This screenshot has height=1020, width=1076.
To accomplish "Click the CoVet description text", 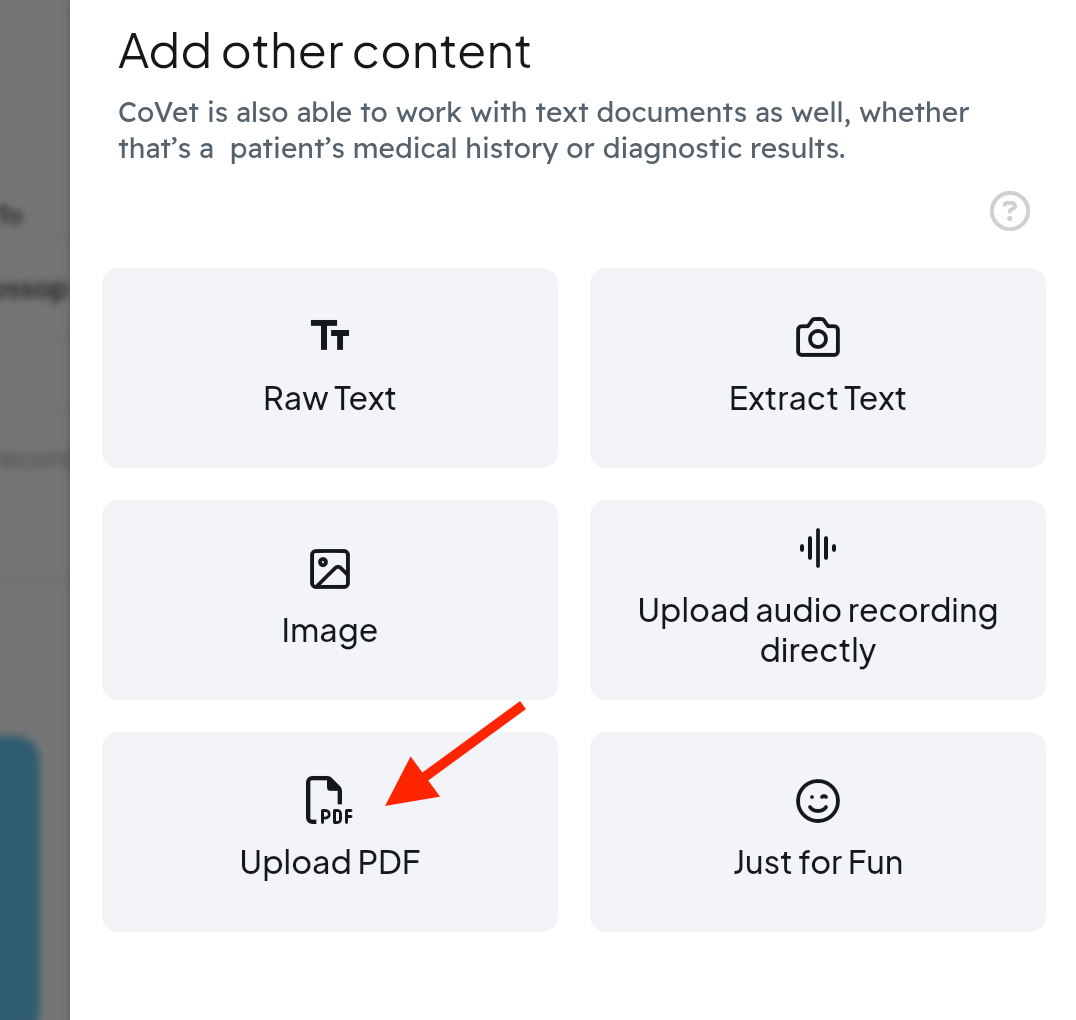I will point(543,130).
